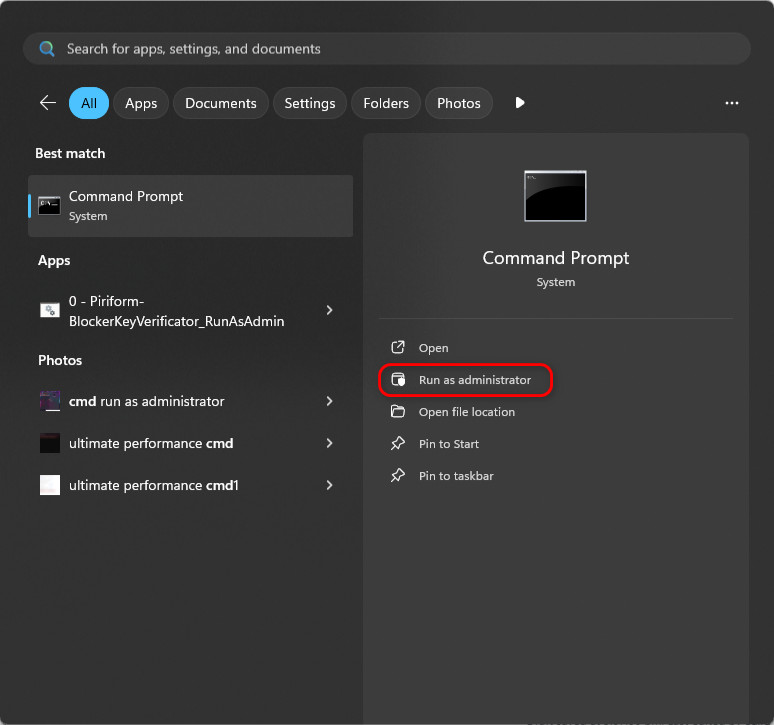Click the search magnifier icon
Viewport: 774px width, 725px height.
[47, 48]
